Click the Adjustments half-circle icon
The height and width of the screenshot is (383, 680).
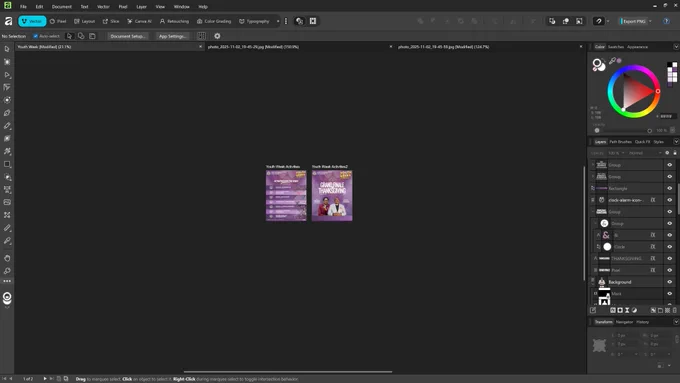634,310
